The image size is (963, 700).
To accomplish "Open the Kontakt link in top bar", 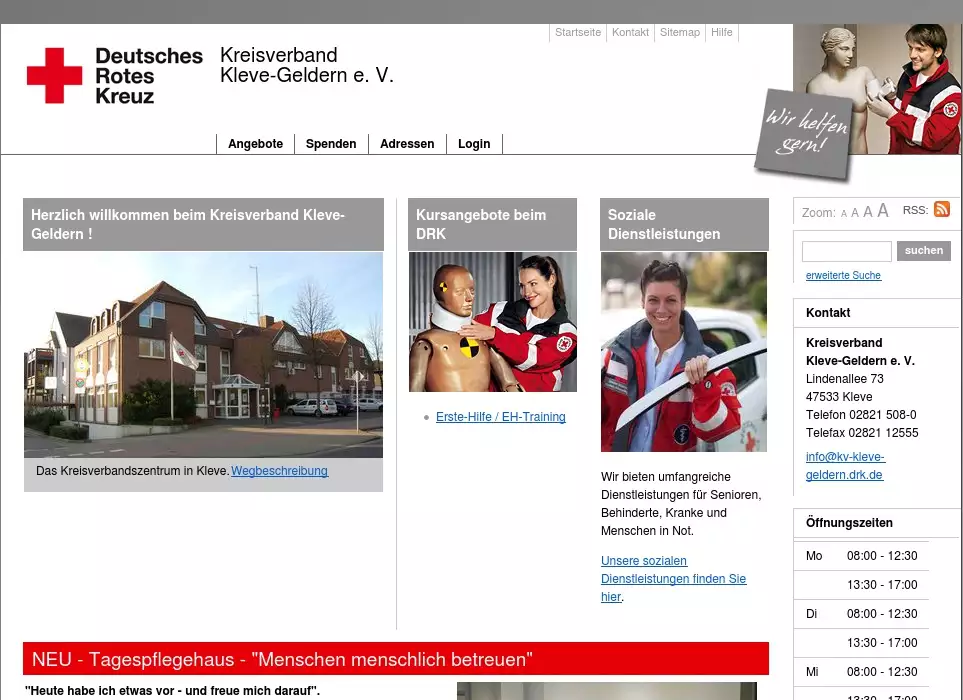I will pos(630,33).
